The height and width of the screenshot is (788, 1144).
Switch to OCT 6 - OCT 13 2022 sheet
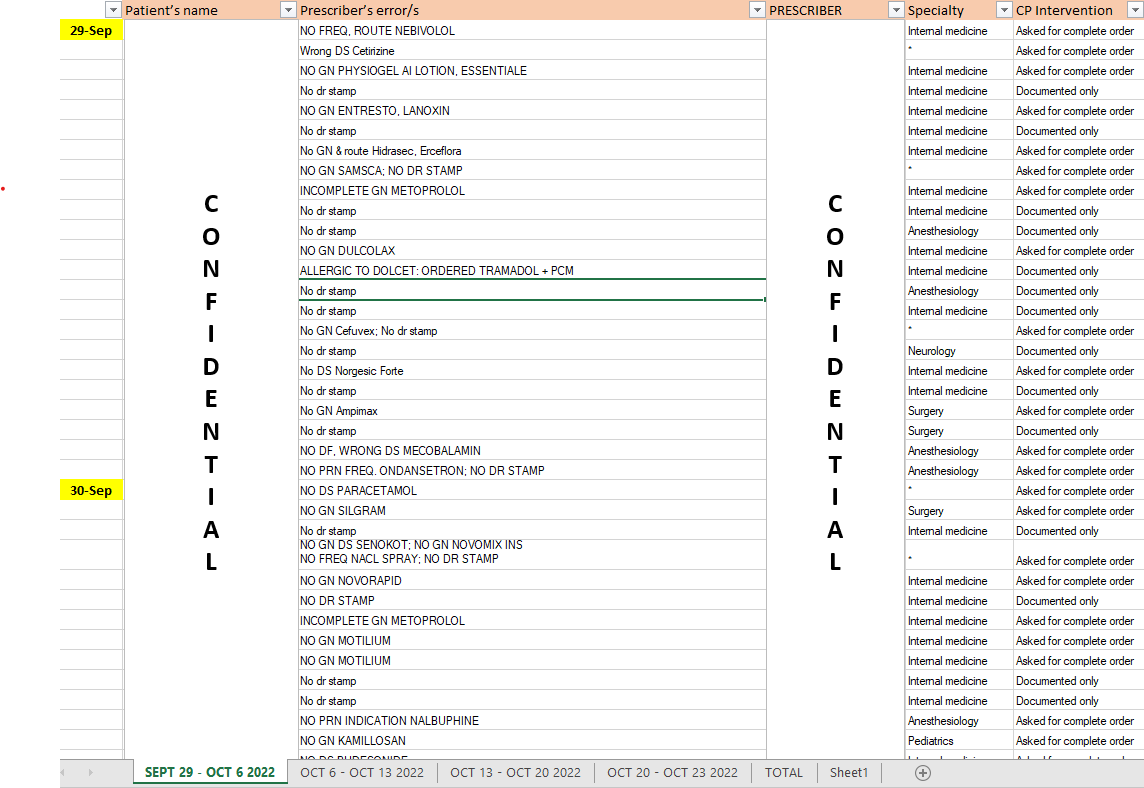[362, 773]
